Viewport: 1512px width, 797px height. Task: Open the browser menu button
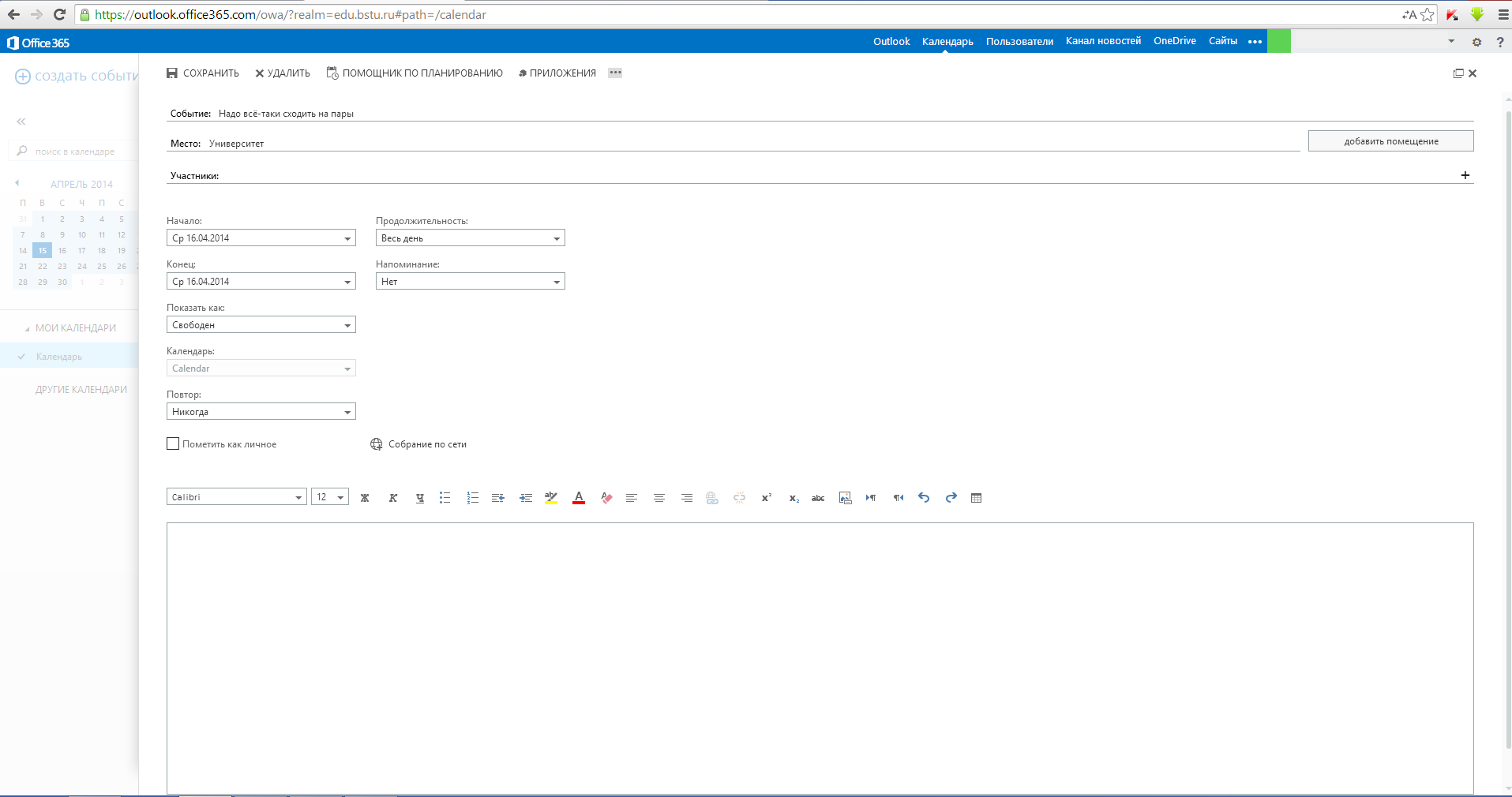pyautogui.click(x=1503, y=14)
